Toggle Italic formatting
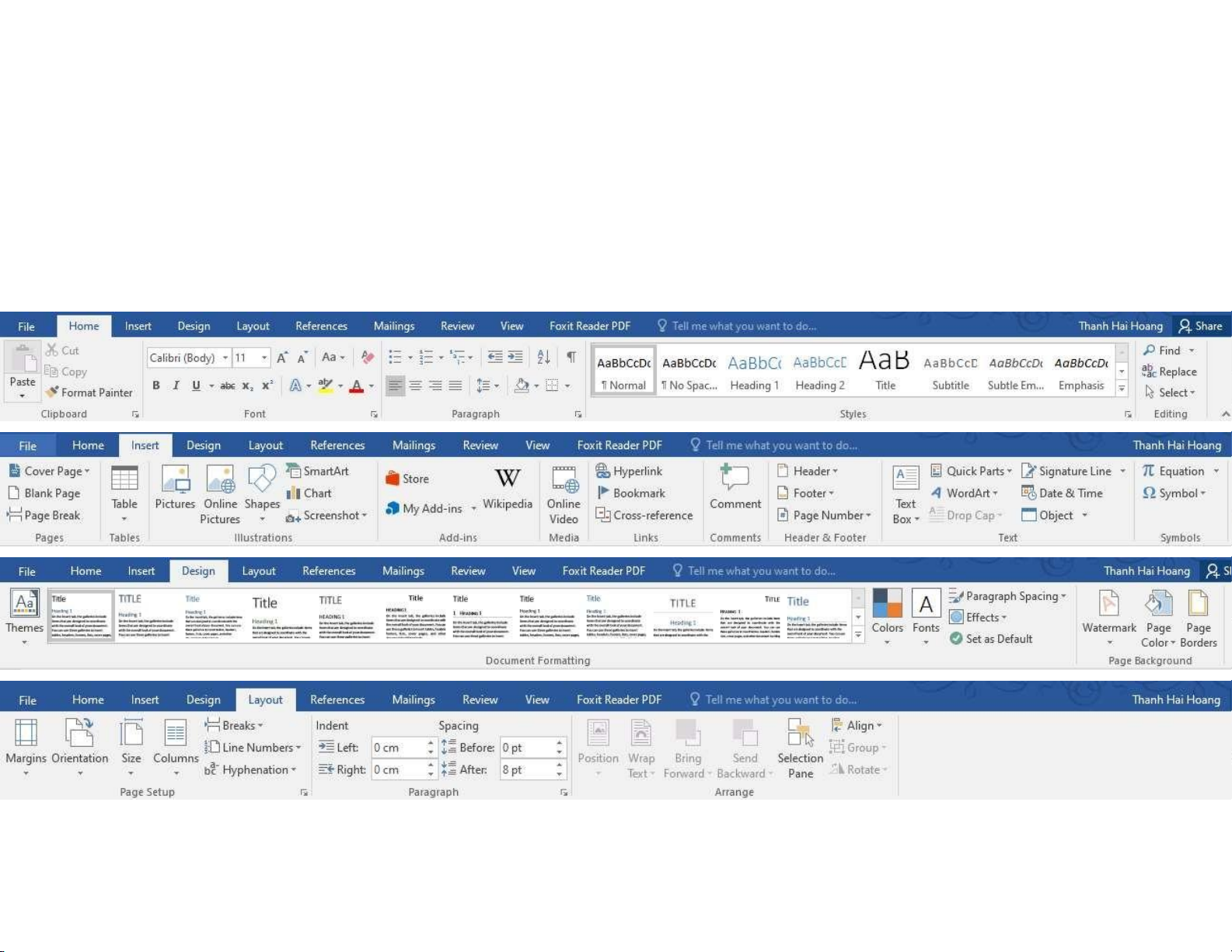 point(176,385)
